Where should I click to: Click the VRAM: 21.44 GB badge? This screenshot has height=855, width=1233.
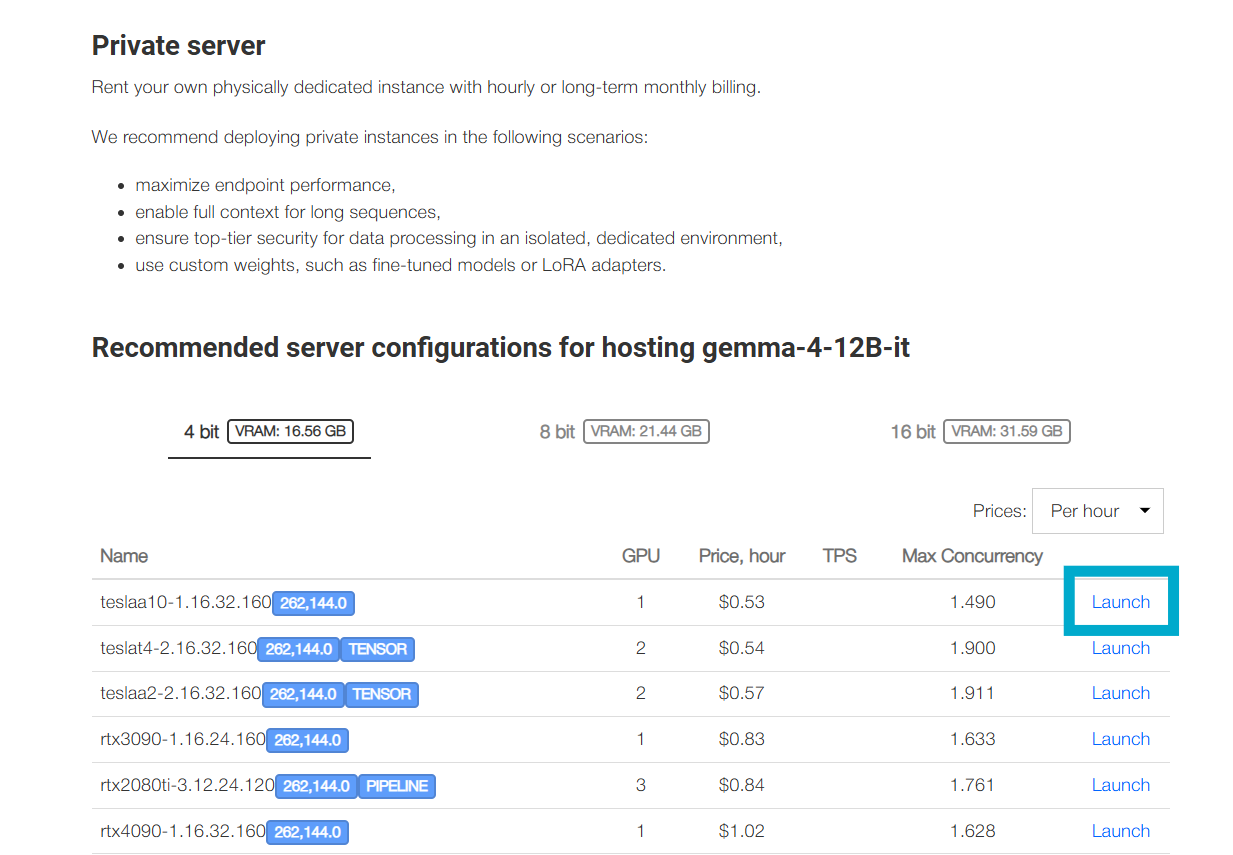coord(646,431)
